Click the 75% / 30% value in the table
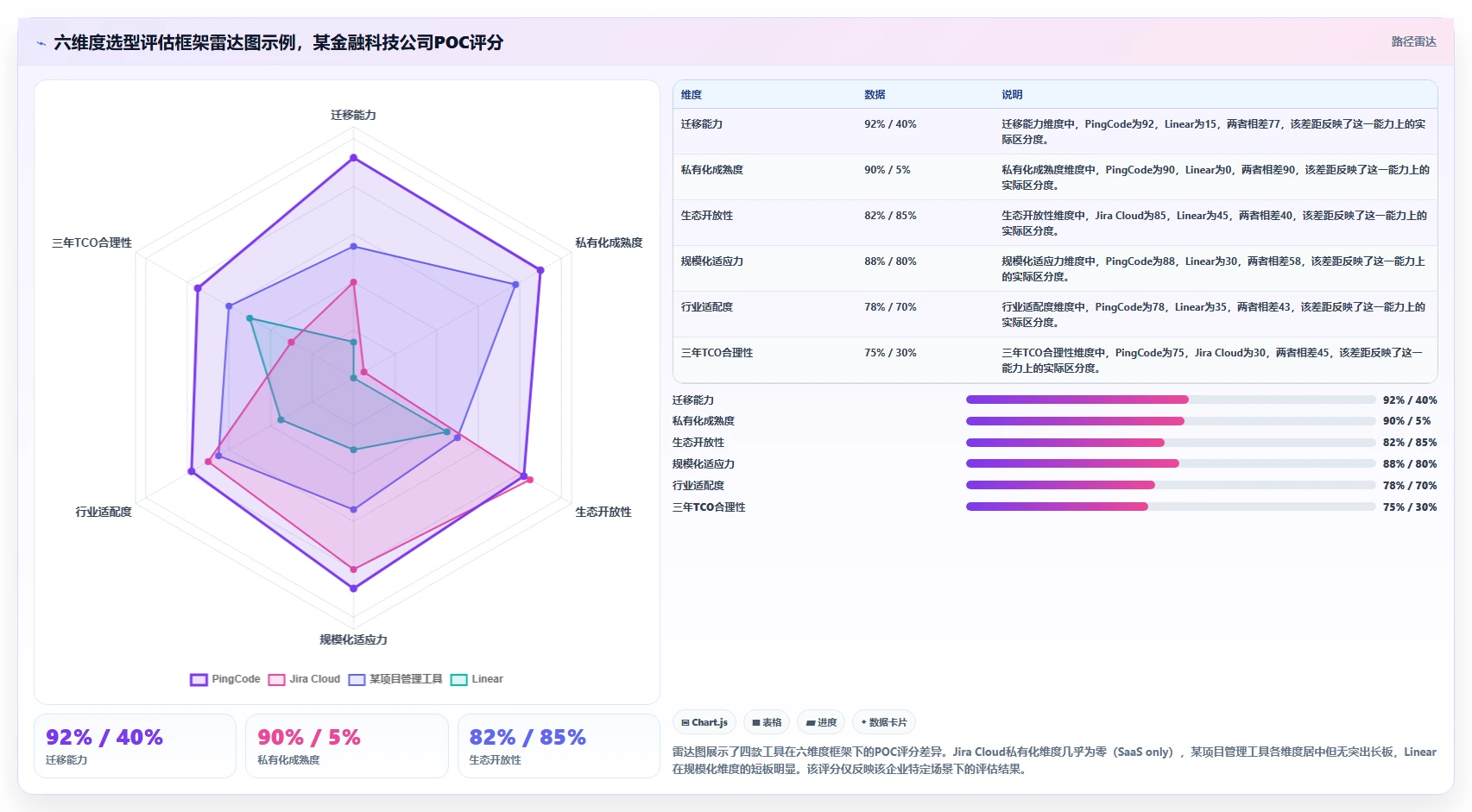Viewport: 1472px width, 812px height. (x=890, y=353)
